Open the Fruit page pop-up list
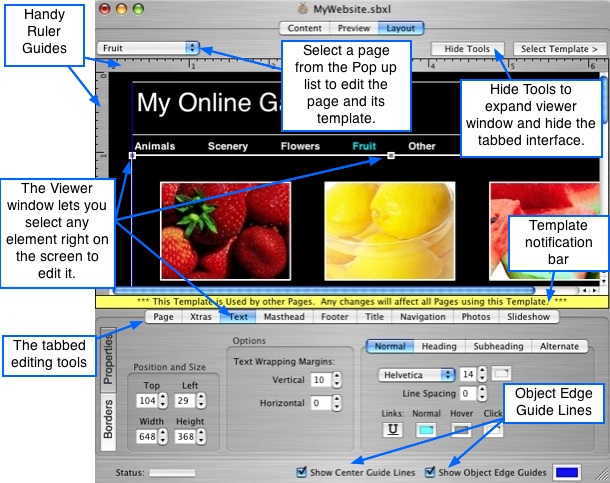The height and width of the screenshot is (483, 610). [148, 47]
